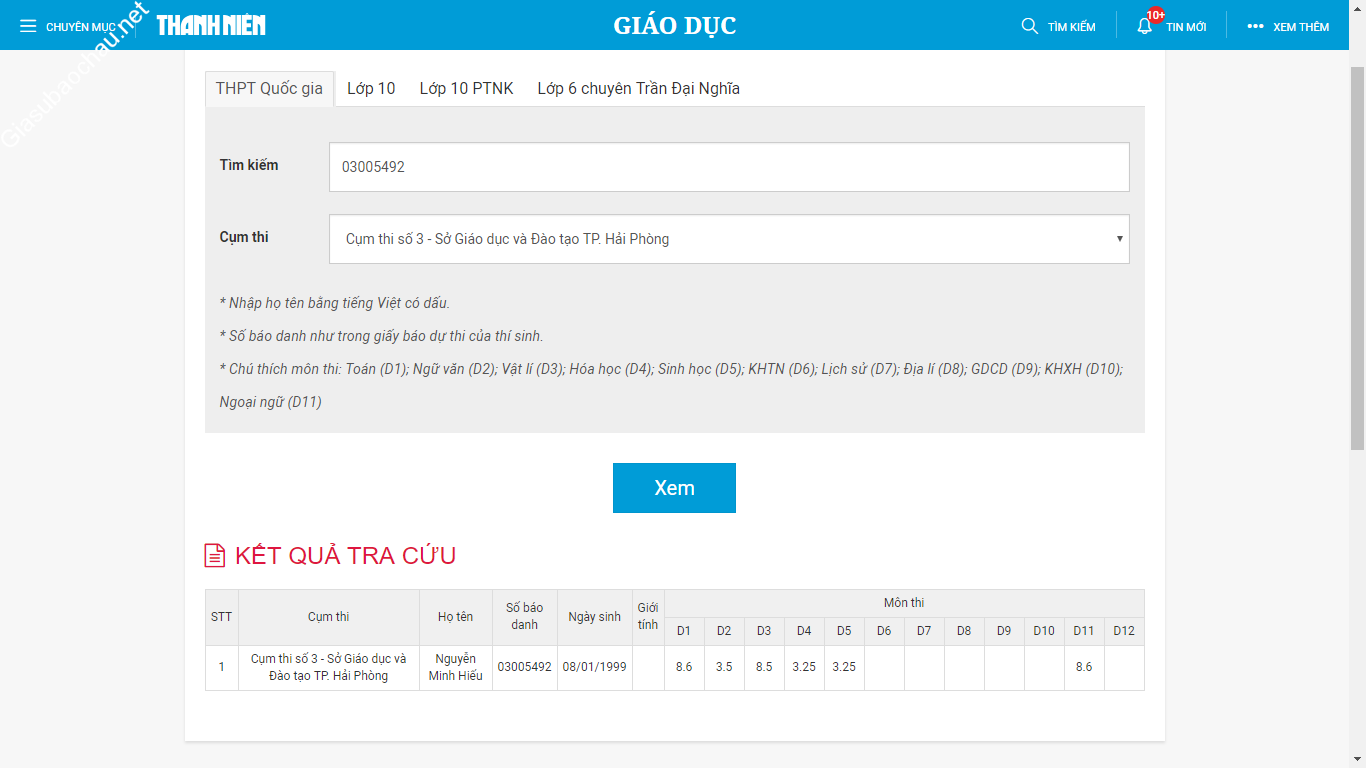Open the hamburger Chuyên mục menu icon
This screenshot has height=768, width=1366.
pos(28,26)
